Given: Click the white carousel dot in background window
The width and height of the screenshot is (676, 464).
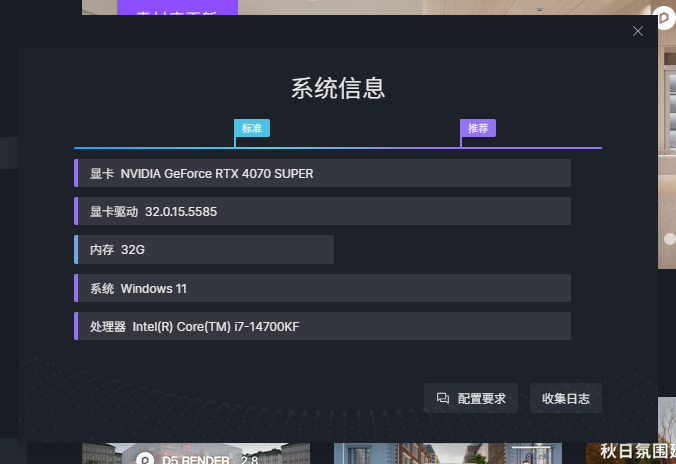Looking at the screenshot, I should [670, 239].
